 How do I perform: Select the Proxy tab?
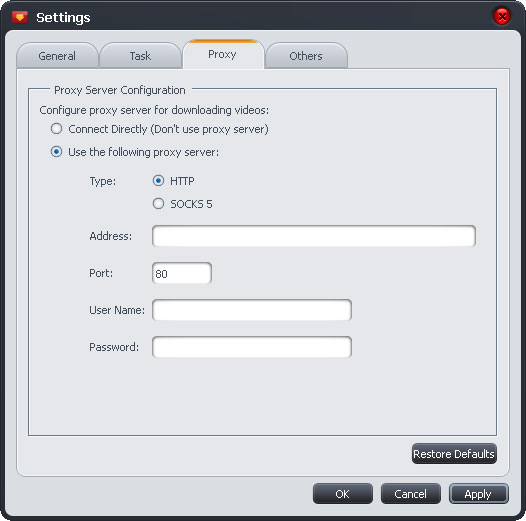[x=223, y=54]
